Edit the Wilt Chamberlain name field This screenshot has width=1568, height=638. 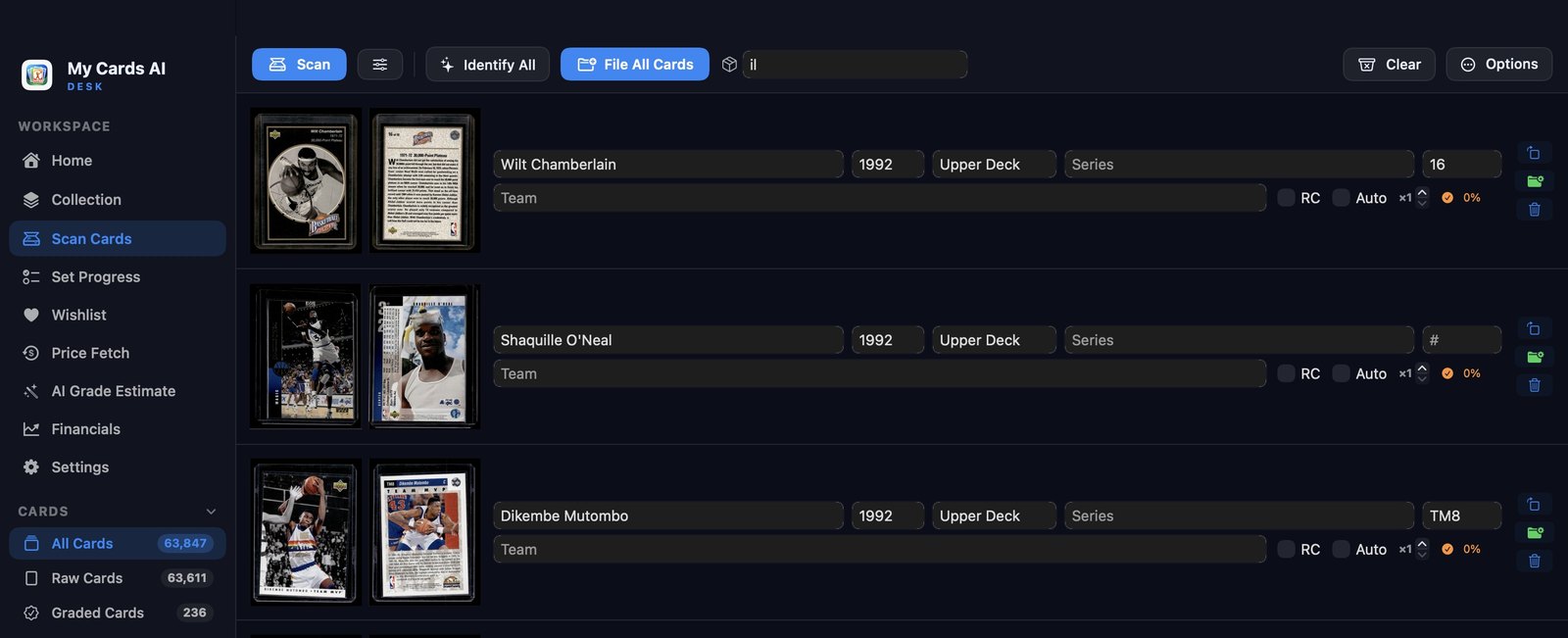[668, 165]
